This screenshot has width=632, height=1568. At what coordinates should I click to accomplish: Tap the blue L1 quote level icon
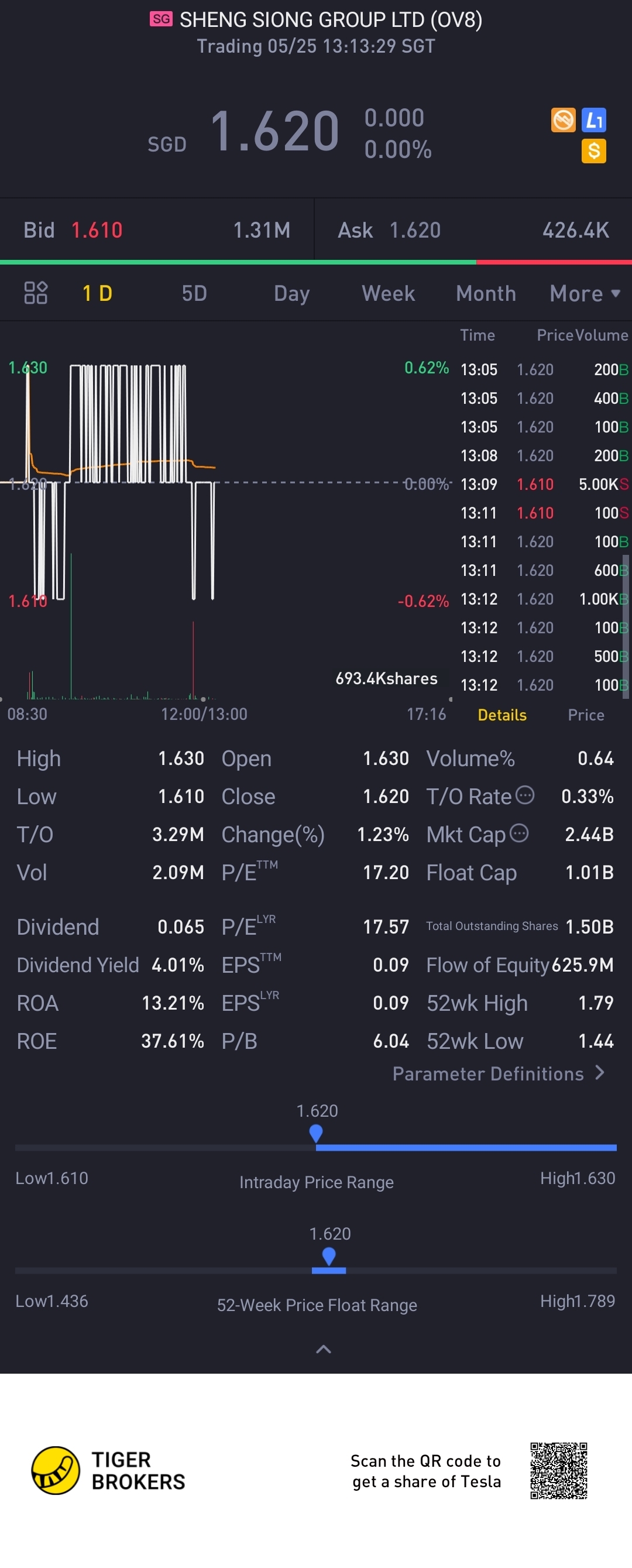point(593,120)
